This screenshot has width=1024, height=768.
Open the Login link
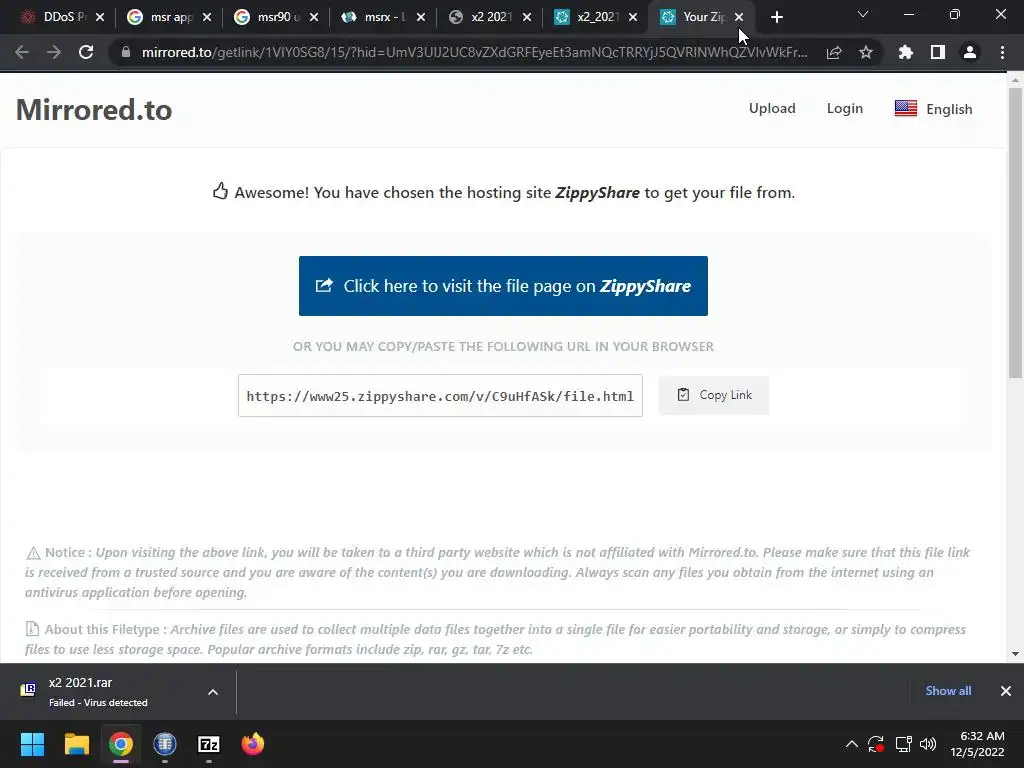click(x=844, y=108)
